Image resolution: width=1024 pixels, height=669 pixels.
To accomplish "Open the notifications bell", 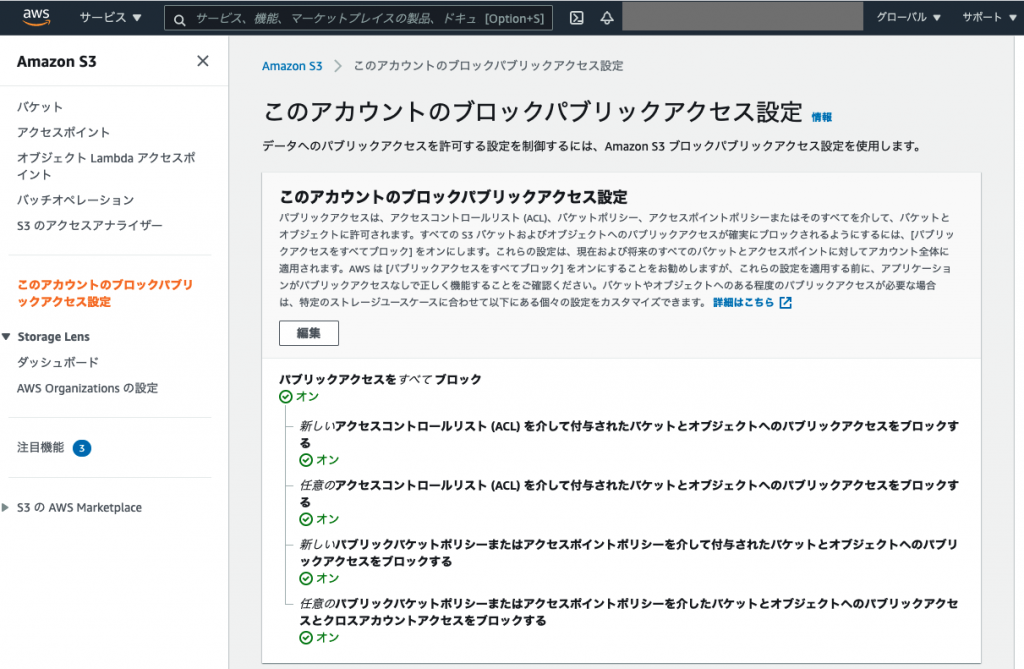I will tap(606, 16).
